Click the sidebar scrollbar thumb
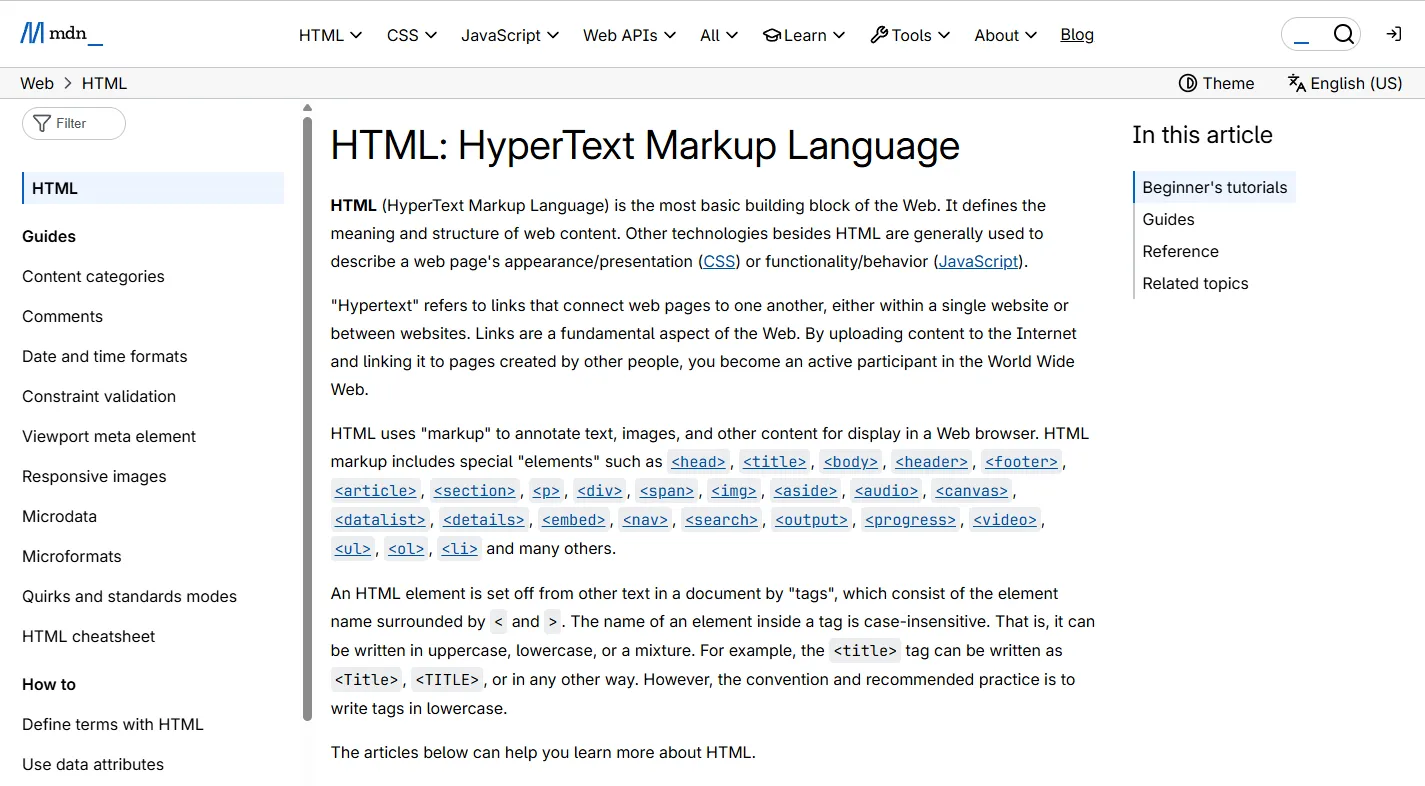The width and height of the screenshot is (1425, 786). tap(308, 418)
